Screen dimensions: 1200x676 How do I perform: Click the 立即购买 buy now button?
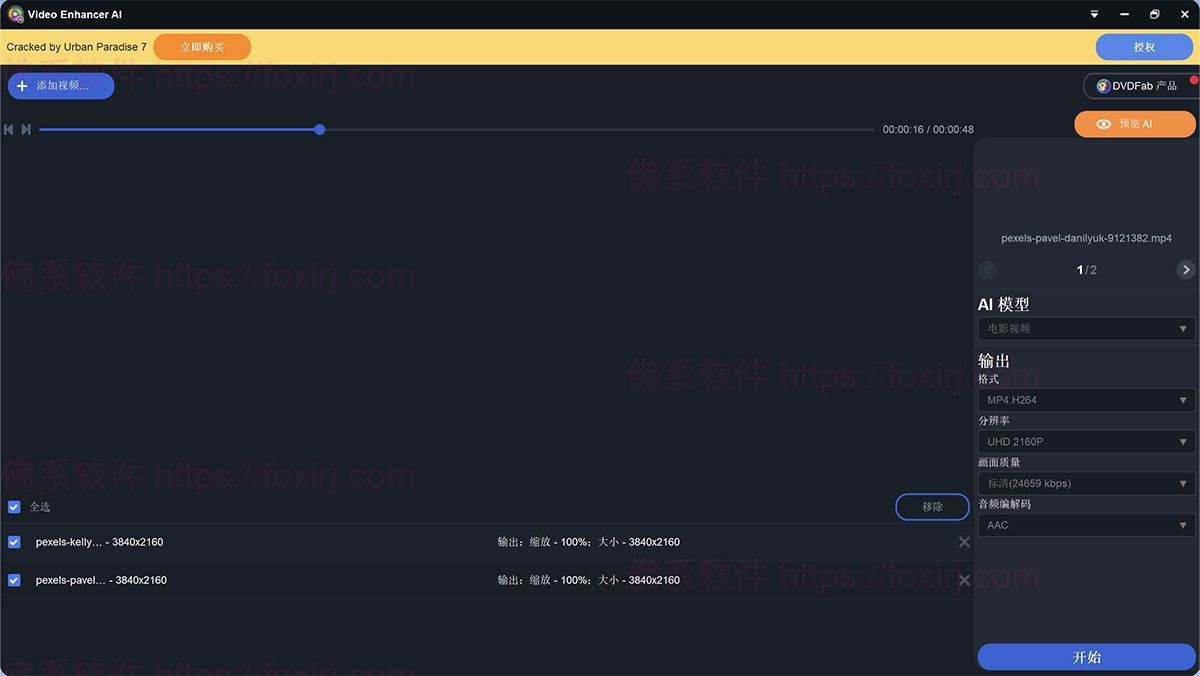coord(202,47)
